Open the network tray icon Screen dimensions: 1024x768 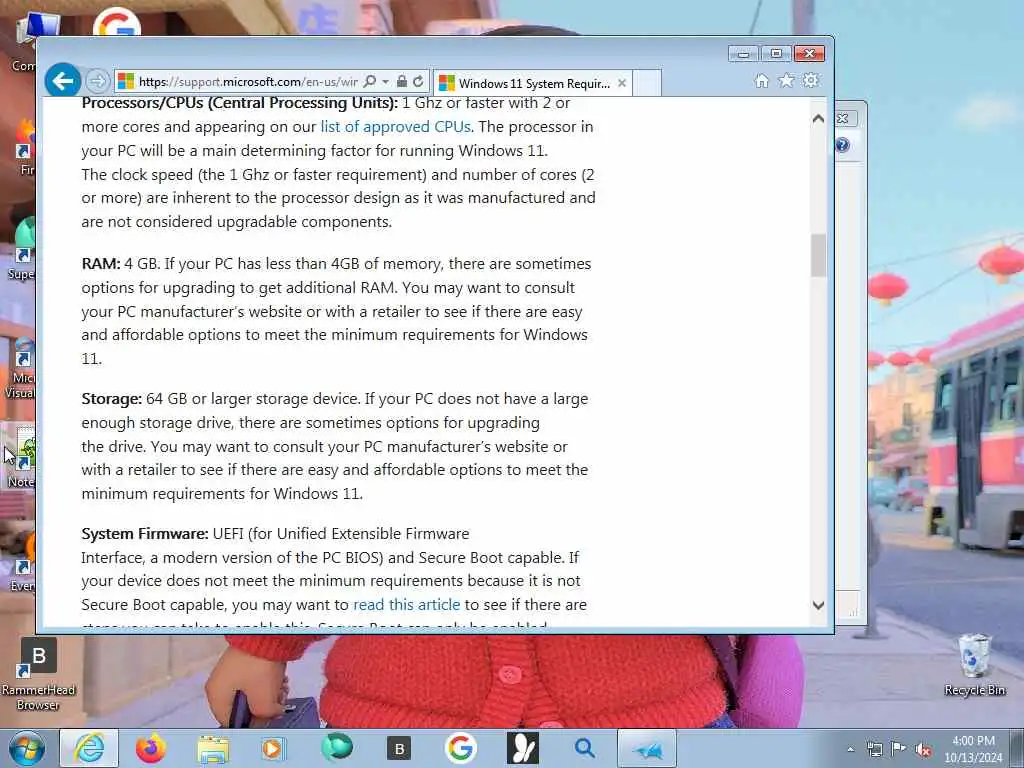point(874,750)
